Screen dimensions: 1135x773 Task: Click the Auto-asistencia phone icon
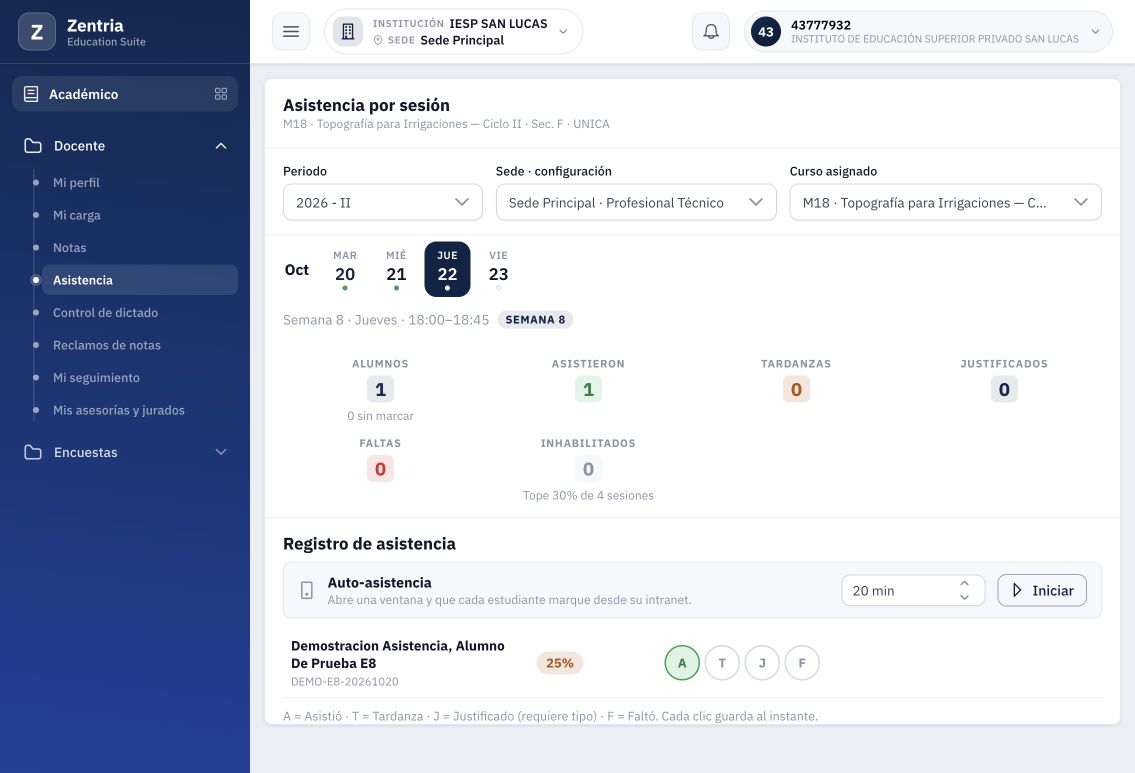pyautogui.click(x=307, y=591)
